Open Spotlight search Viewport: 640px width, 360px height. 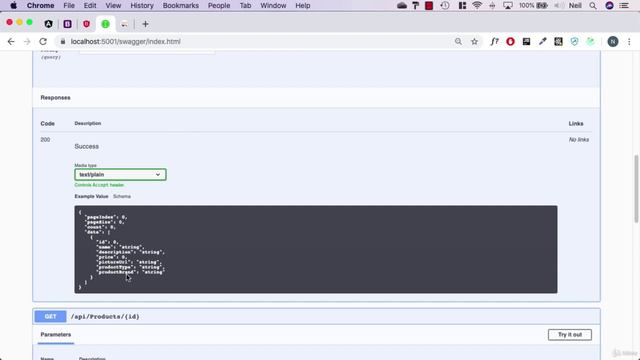click(593, 6)
